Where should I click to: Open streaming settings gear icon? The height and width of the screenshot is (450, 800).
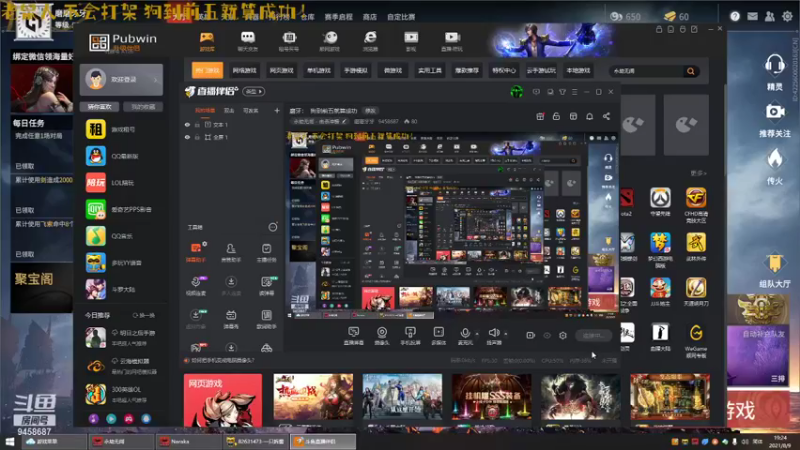click(563, 335)
